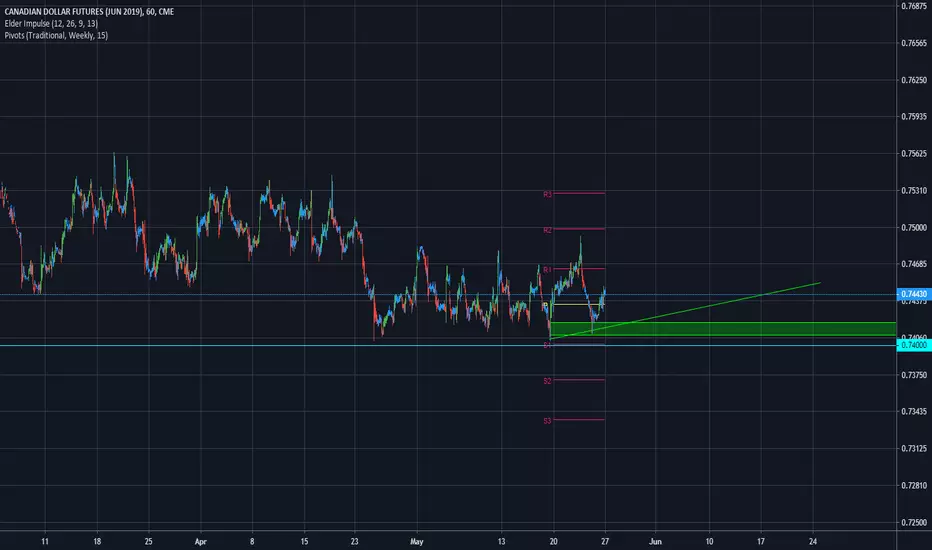Click the R1 pivot label

tap(547, 270)
